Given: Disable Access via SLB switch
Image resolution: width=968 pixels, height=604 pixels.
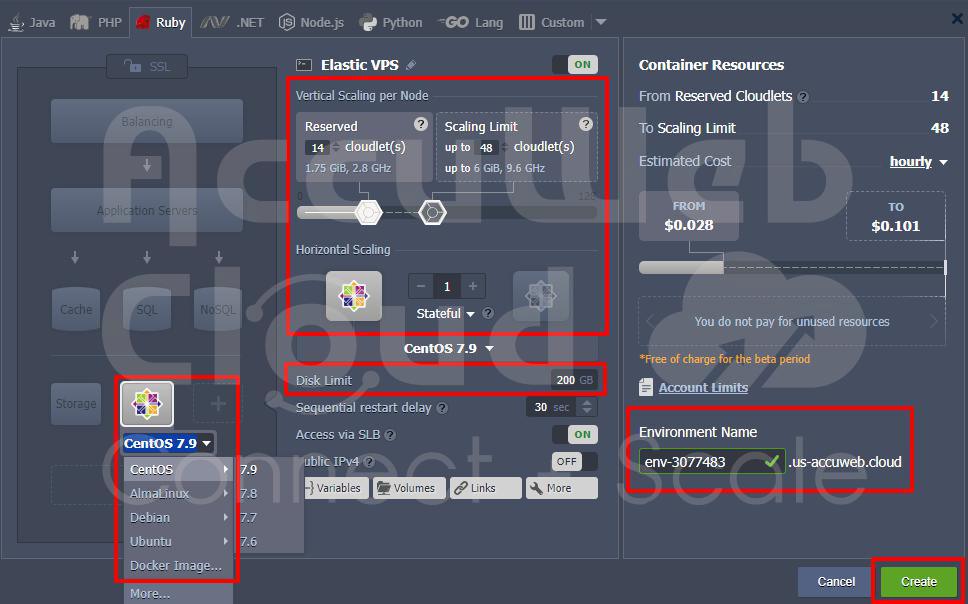Looking at the screenshot, I should [x=574, y=435].
